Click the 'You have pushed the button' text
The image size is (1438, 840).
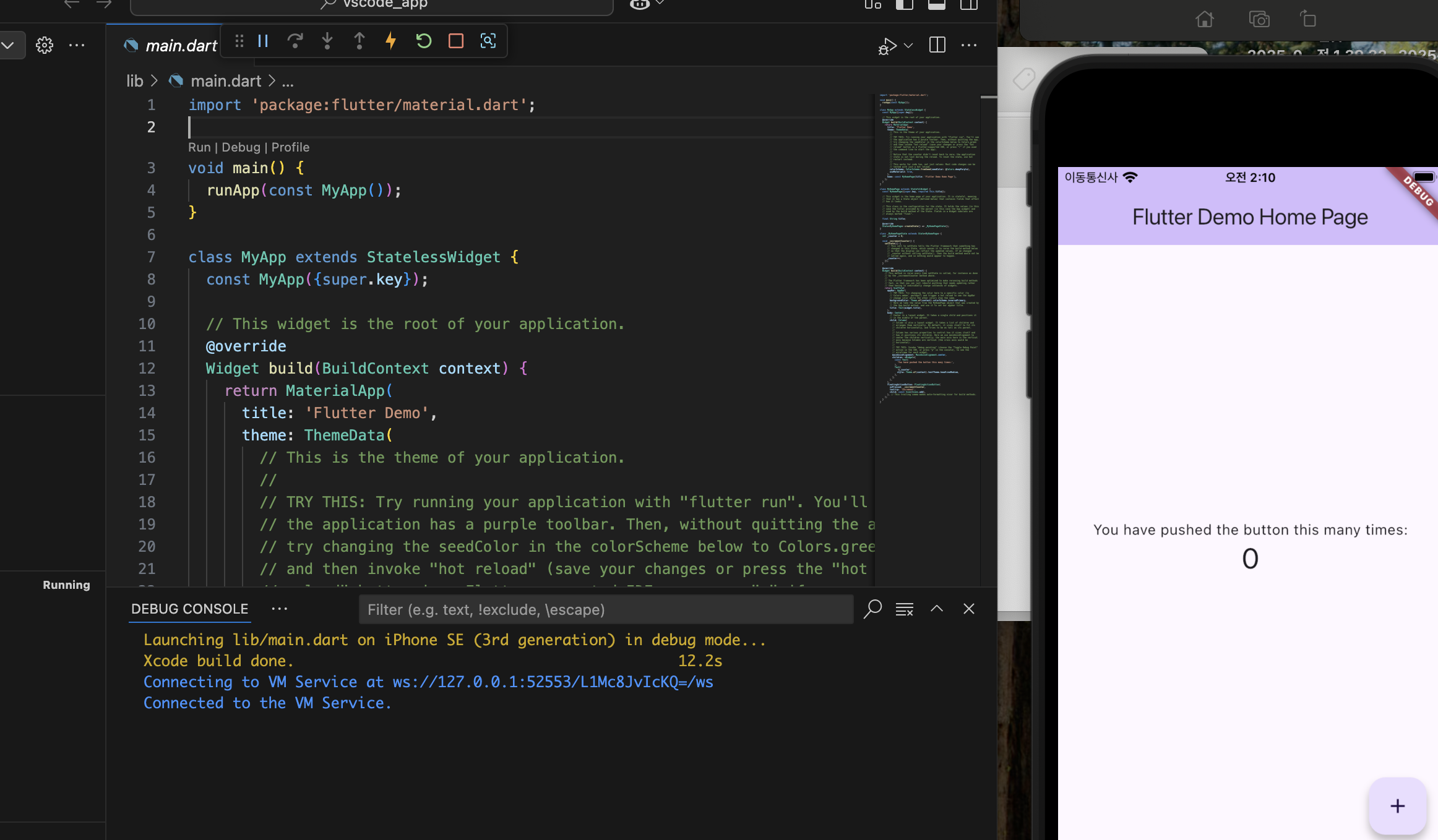click(x=1250, y=530)
